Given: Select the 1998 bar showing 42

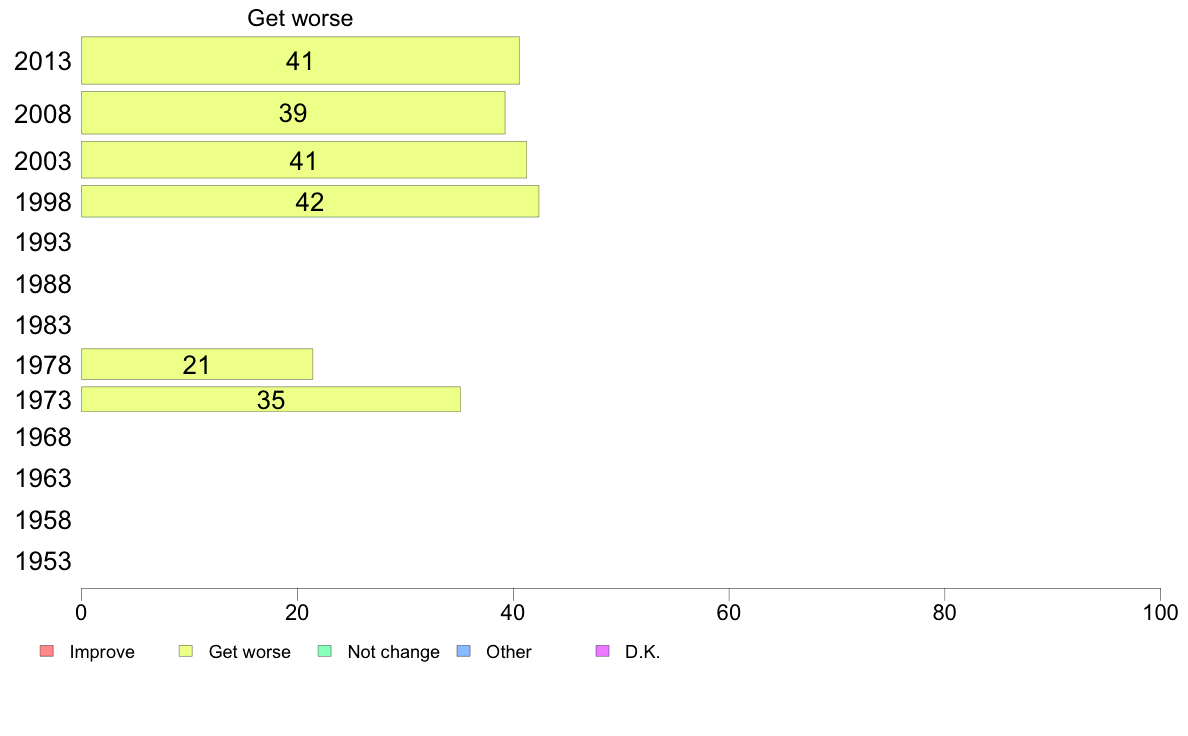Looking at the screenshot, I should click(310, 202).
